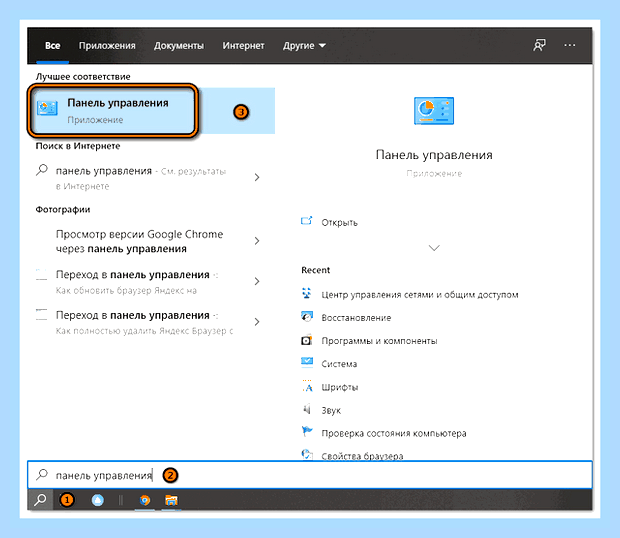This screenshot has width=620, height=538.
Task: Expand arrow for панель управления web result
Action: pos(257,177)
